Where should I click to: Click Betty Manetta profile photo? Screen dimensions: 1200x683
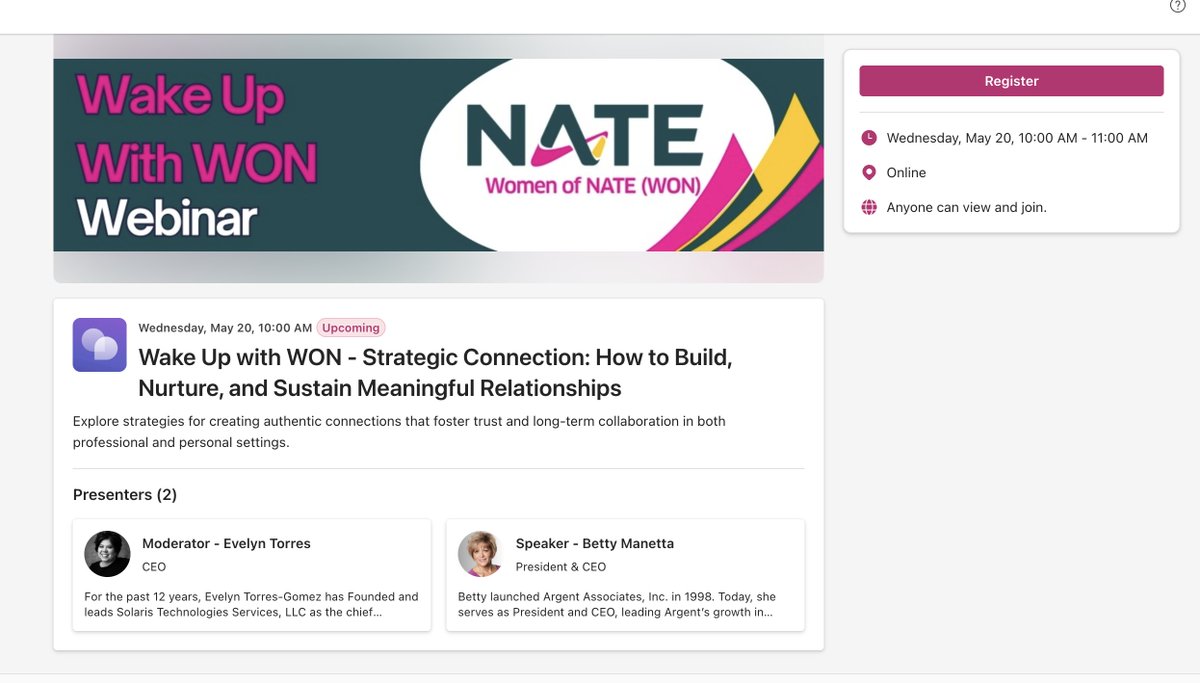(x=481, y=554)
